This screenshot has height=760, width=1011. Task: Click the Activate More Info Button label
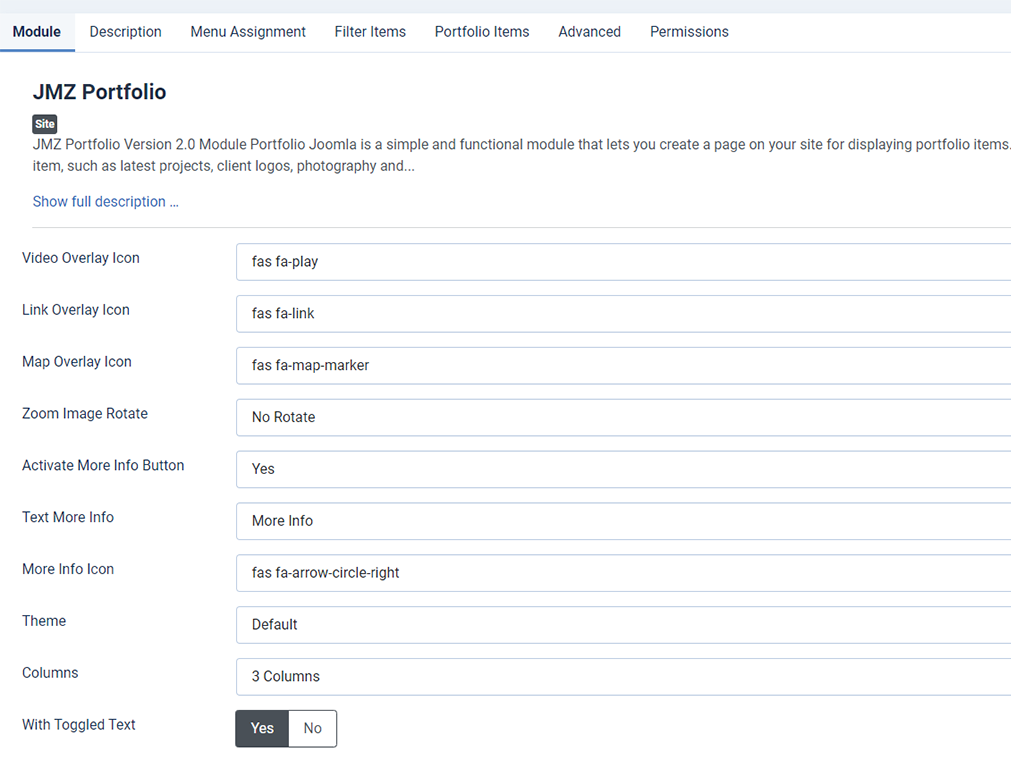click(103, 465)
